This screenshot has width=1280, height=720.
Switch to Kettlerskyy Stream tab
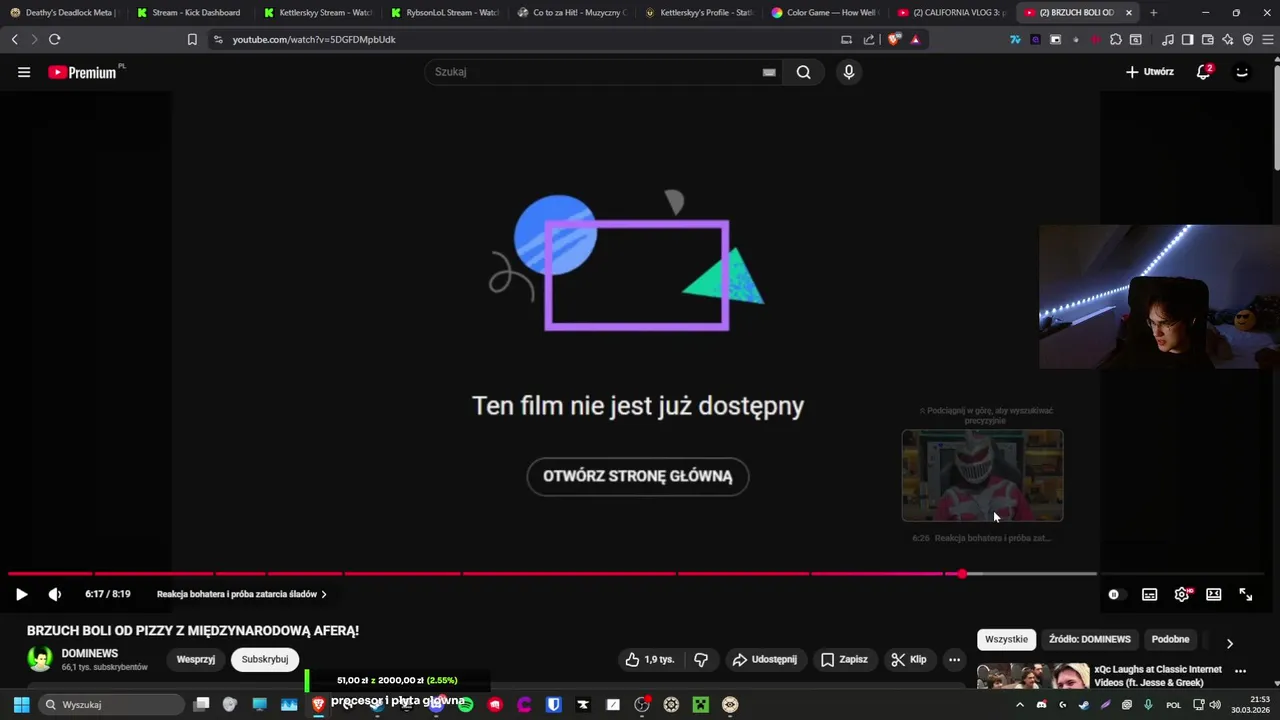click(318, 13)
